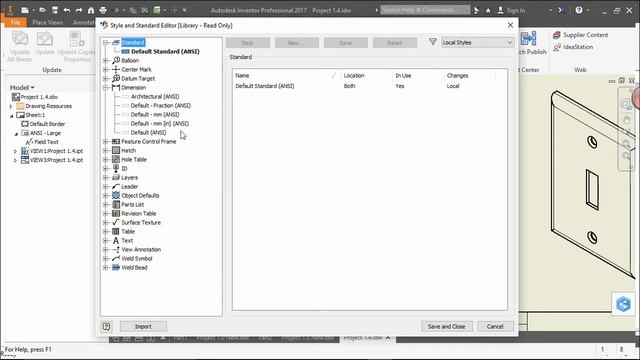Select the Center Mark style icon
The width and height of the screenshot is (640, 360).
(x=116, y=69)
